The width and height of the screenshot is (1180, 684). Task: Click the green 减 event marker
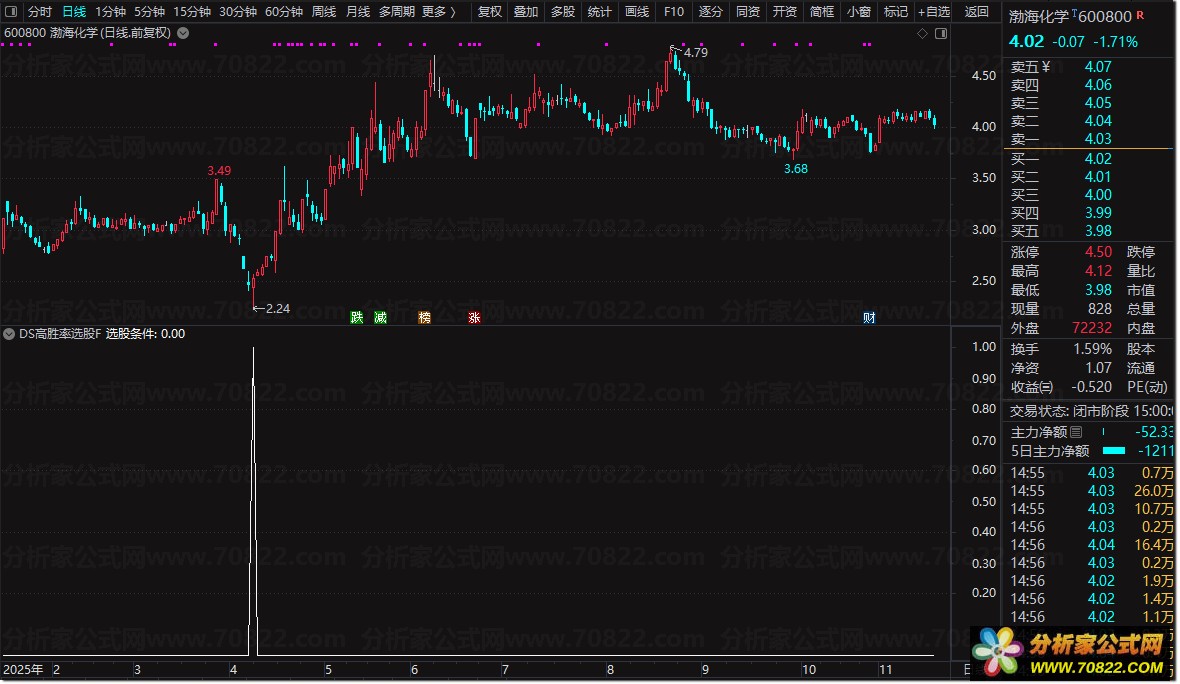pos(381,318)
